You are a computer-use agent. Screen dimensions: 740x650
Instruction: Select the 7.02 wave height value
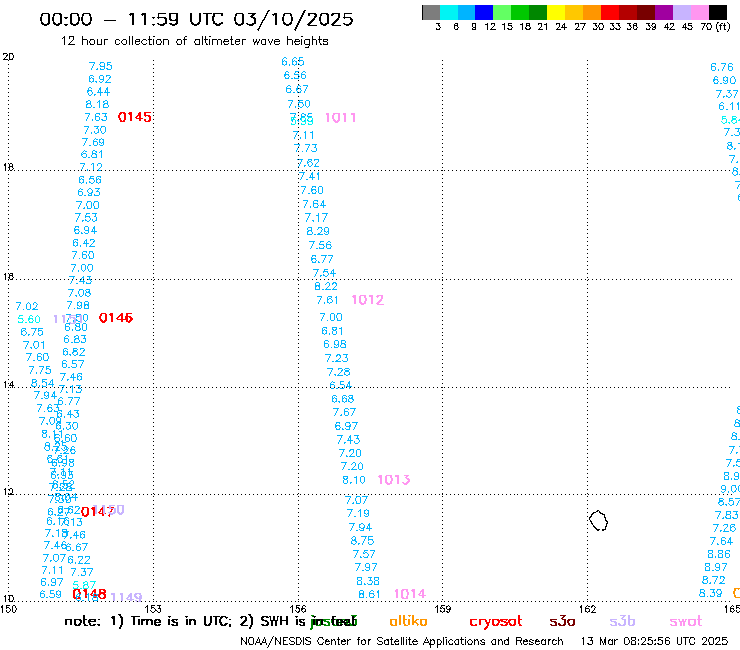pyautogui.click(x=27, y=306)
